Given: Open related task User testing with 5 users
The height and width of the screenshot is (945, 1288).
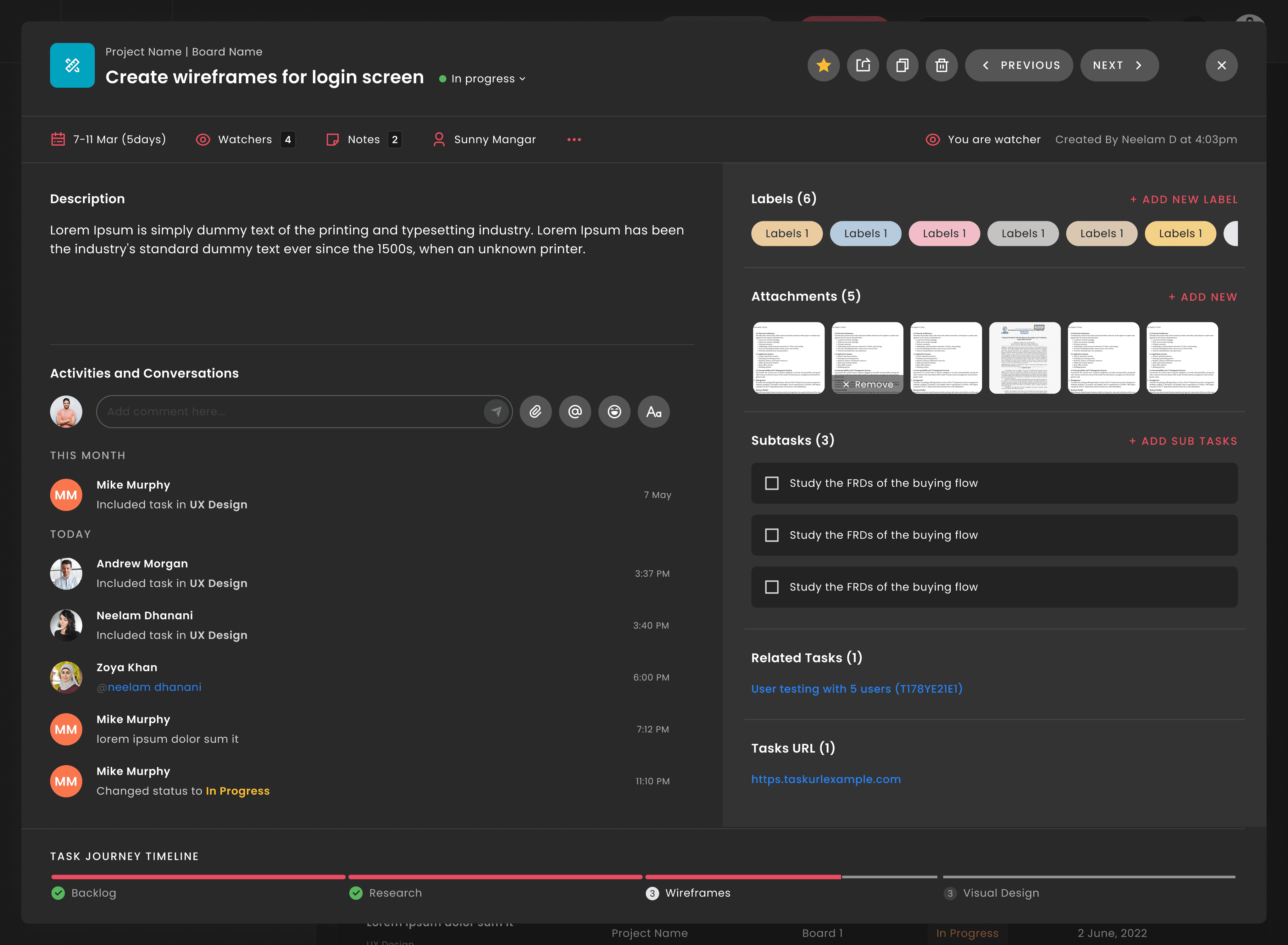Looking at the screenshot, I should coord(856,689).
